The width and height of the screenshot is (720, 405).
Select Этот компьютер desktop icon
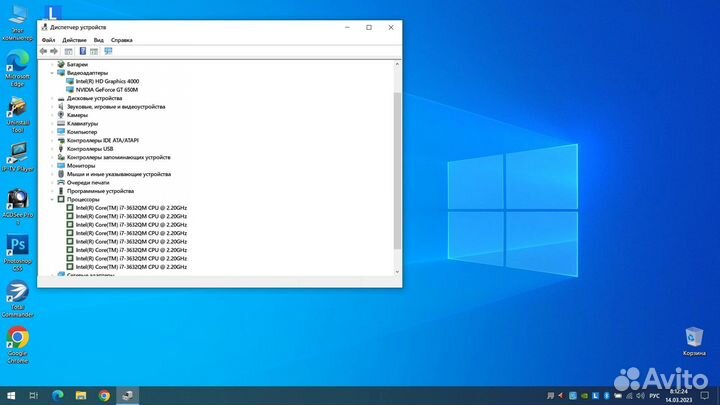17,22
